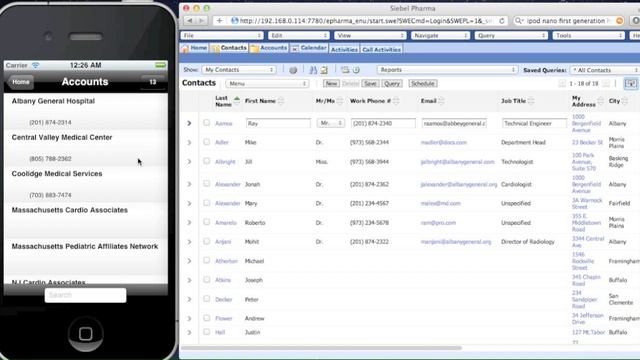
Task: Click the notes icon next to binoculars
Action: coord(324,70)
